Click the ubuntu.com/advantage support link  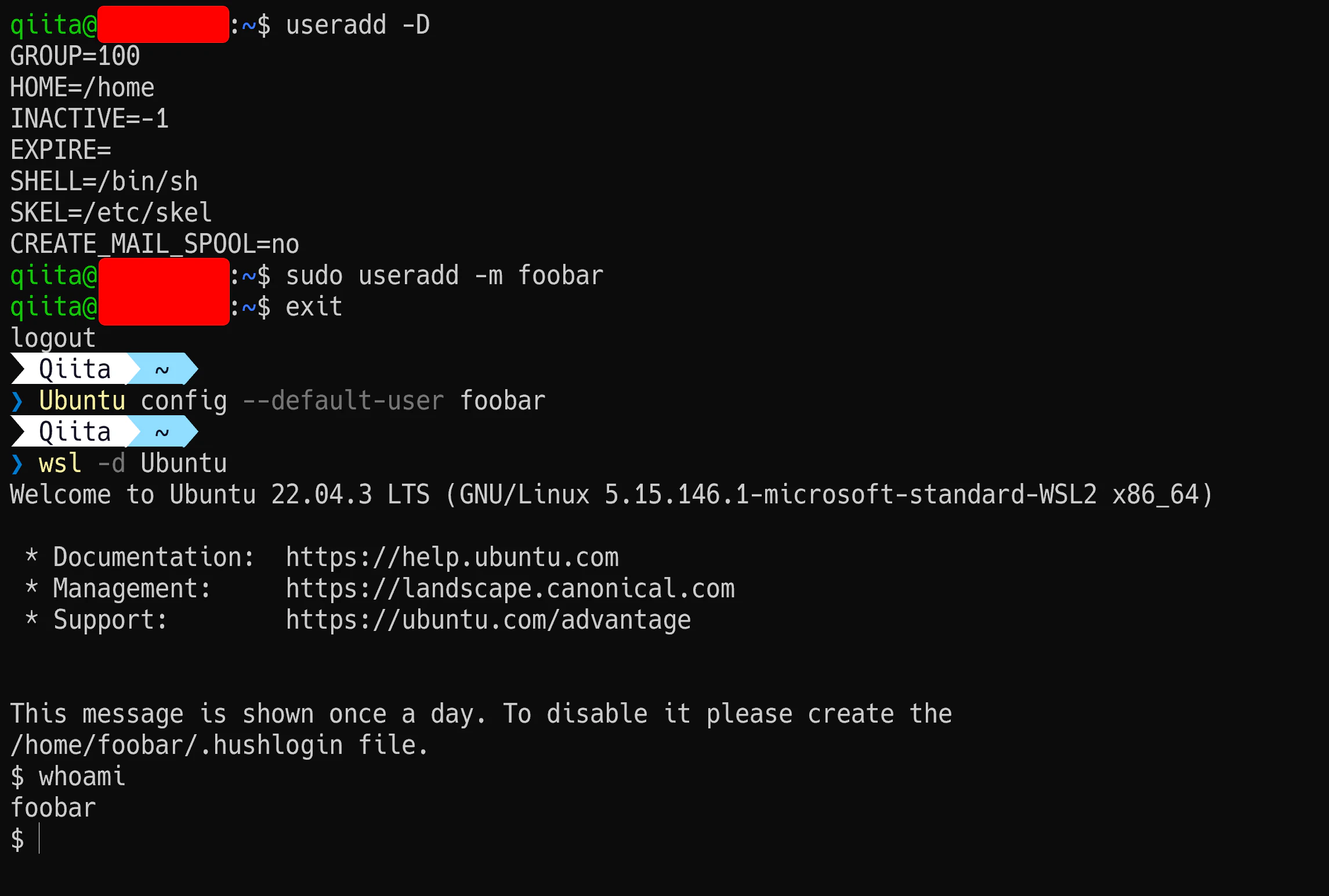pyautogui.click(x=488, y=621)
